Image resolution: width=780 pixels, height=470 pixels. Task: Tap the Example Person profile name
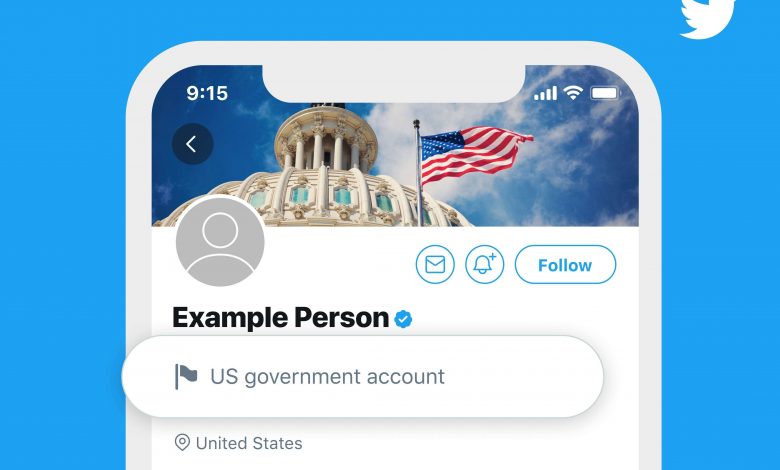[x=281, y=318]
